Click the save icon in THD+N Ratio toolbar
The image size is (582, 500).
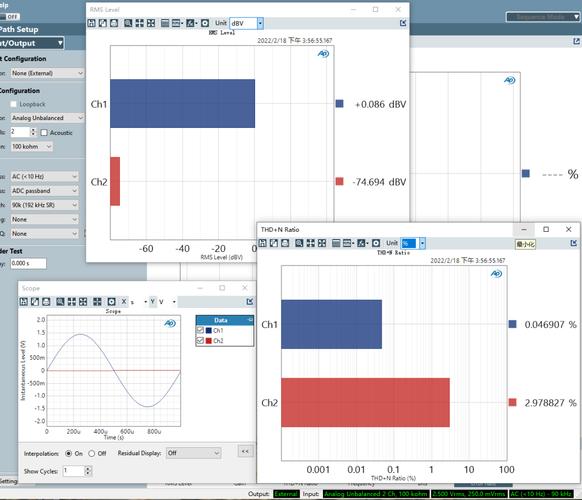[x=262, y=243]
